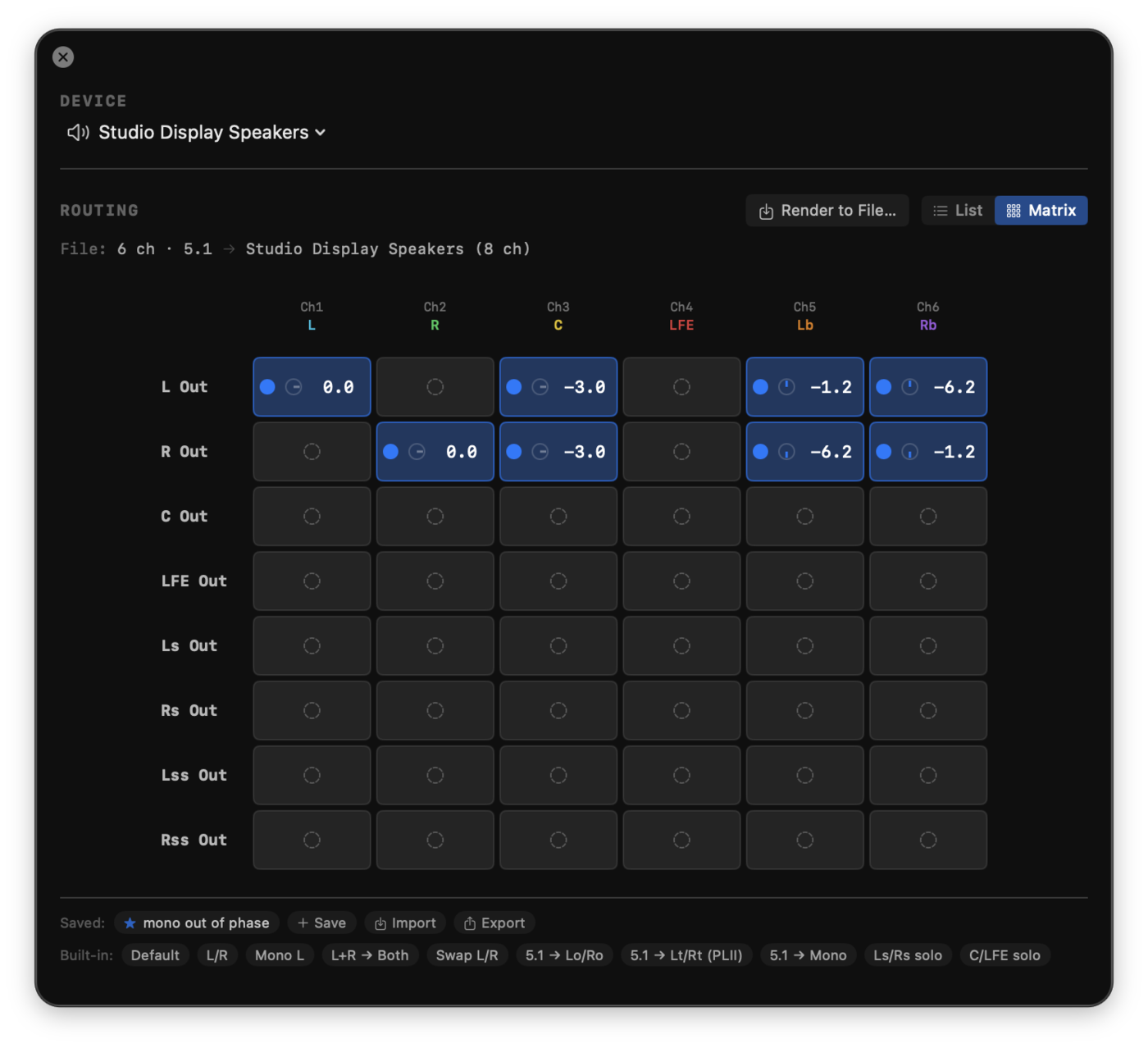Click the Import preset button
This screenshot has height=1048, width=1148.
click(x=405, y=923)
